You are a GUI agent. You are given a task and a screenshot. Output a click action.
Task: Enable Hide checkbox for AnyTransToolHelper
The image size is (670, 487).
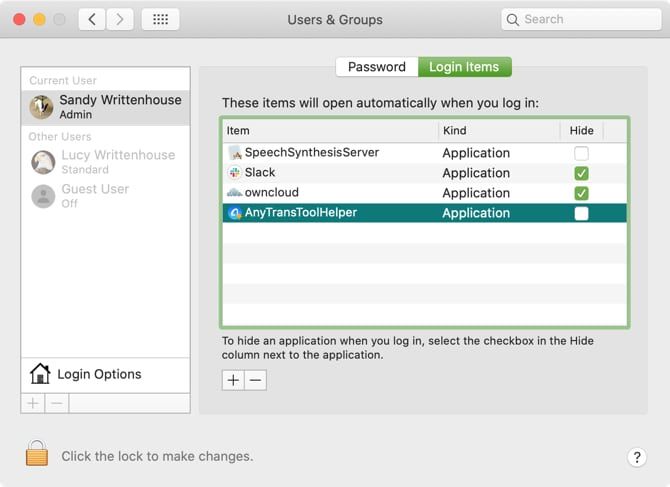coord(581,213)
